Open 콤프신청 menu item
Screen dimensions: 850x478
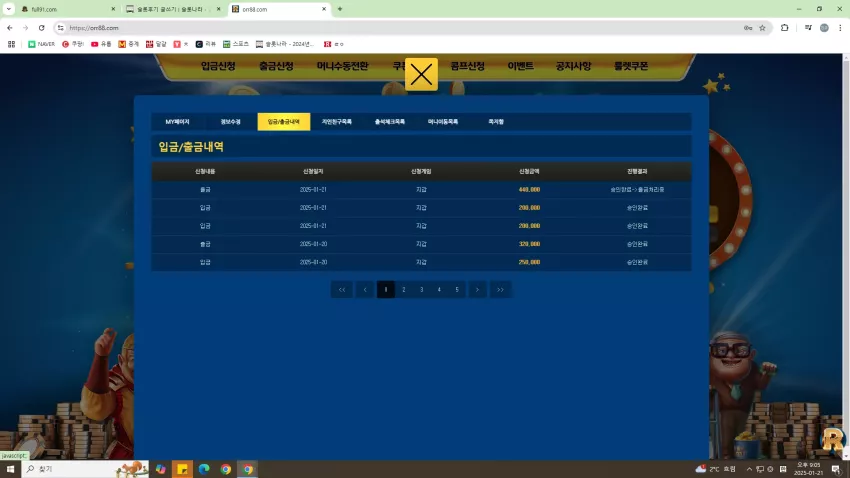pos(467,66)
